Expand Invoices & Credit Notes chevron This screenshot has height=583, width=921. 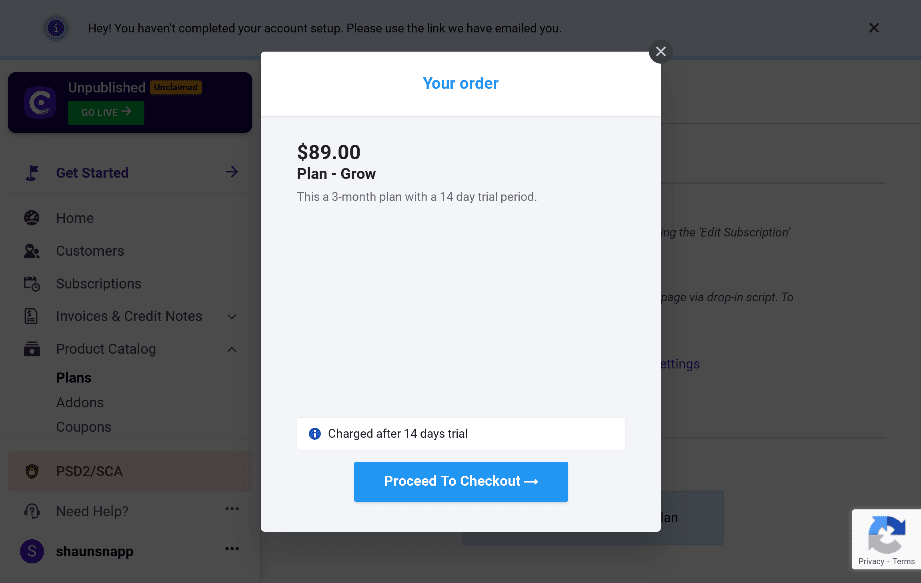232,316
